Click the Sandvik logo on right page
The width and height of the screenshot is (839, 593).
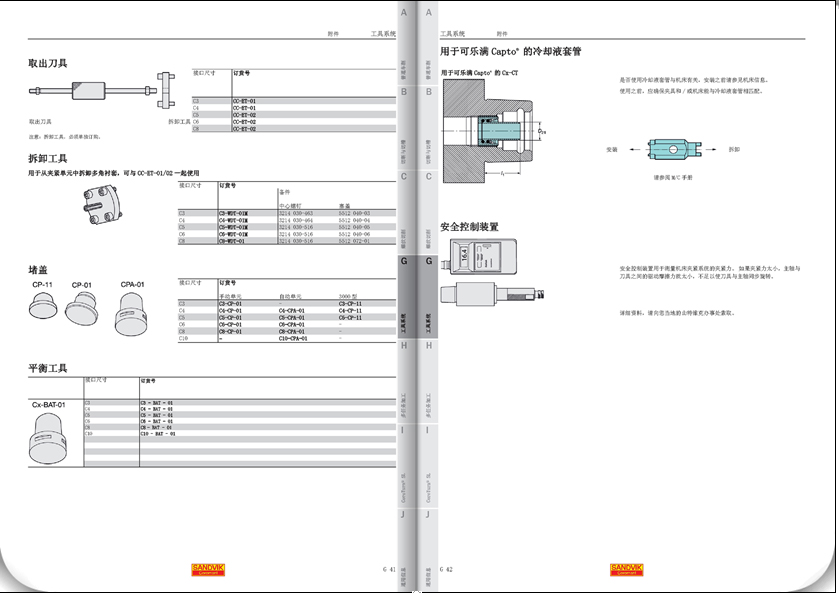627,569
